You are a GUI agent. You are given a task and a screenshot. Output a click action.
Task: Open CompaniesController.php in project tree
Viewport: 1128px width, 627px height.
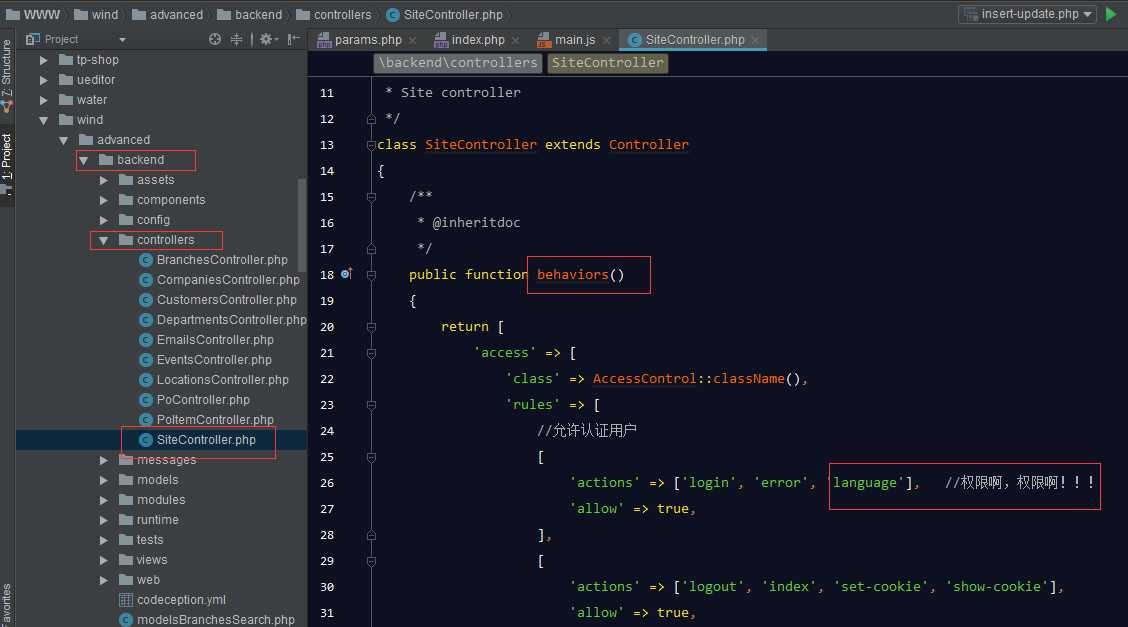pyautogui.click(x=219, y=280)
